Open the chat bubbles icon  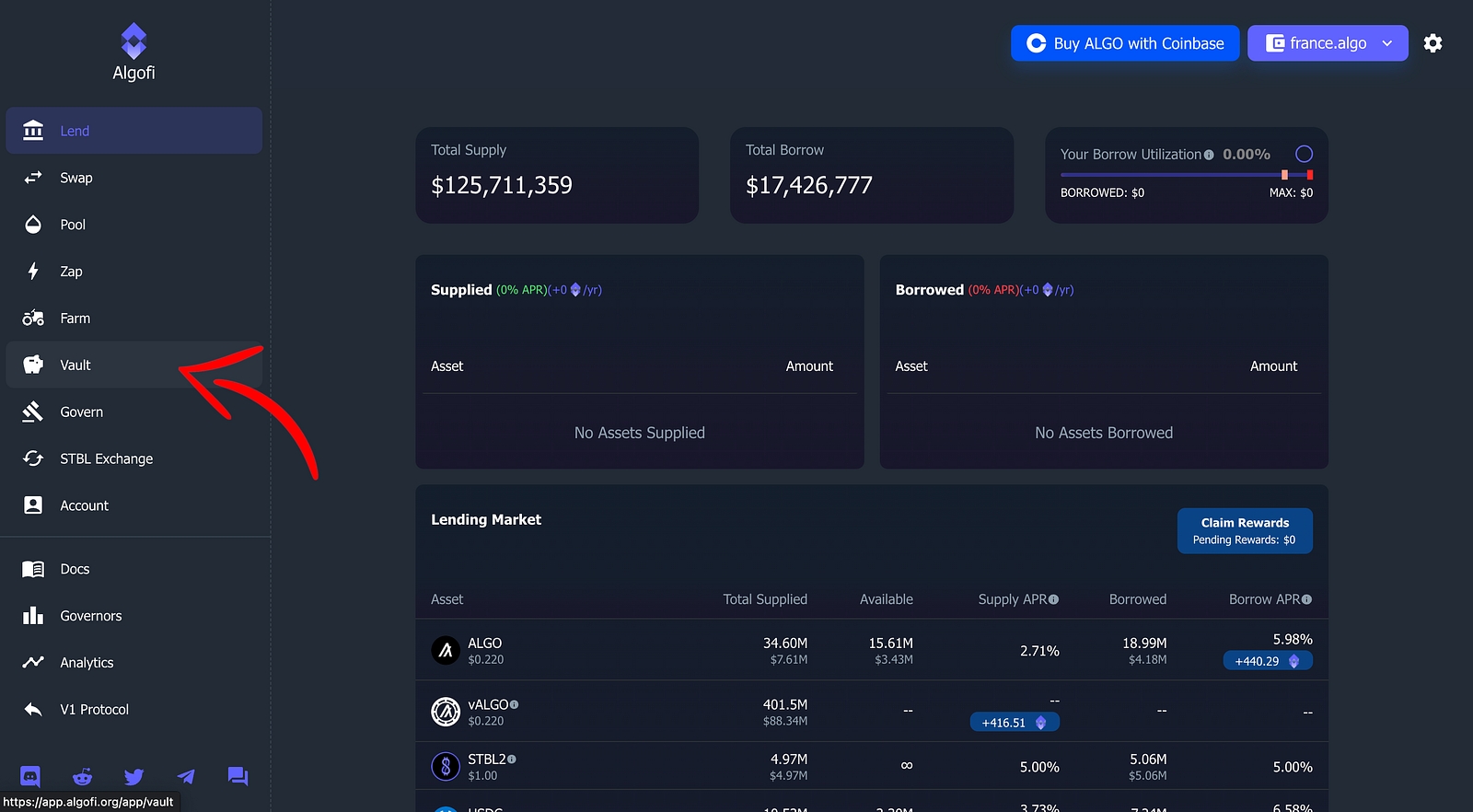tap(238, 776)
